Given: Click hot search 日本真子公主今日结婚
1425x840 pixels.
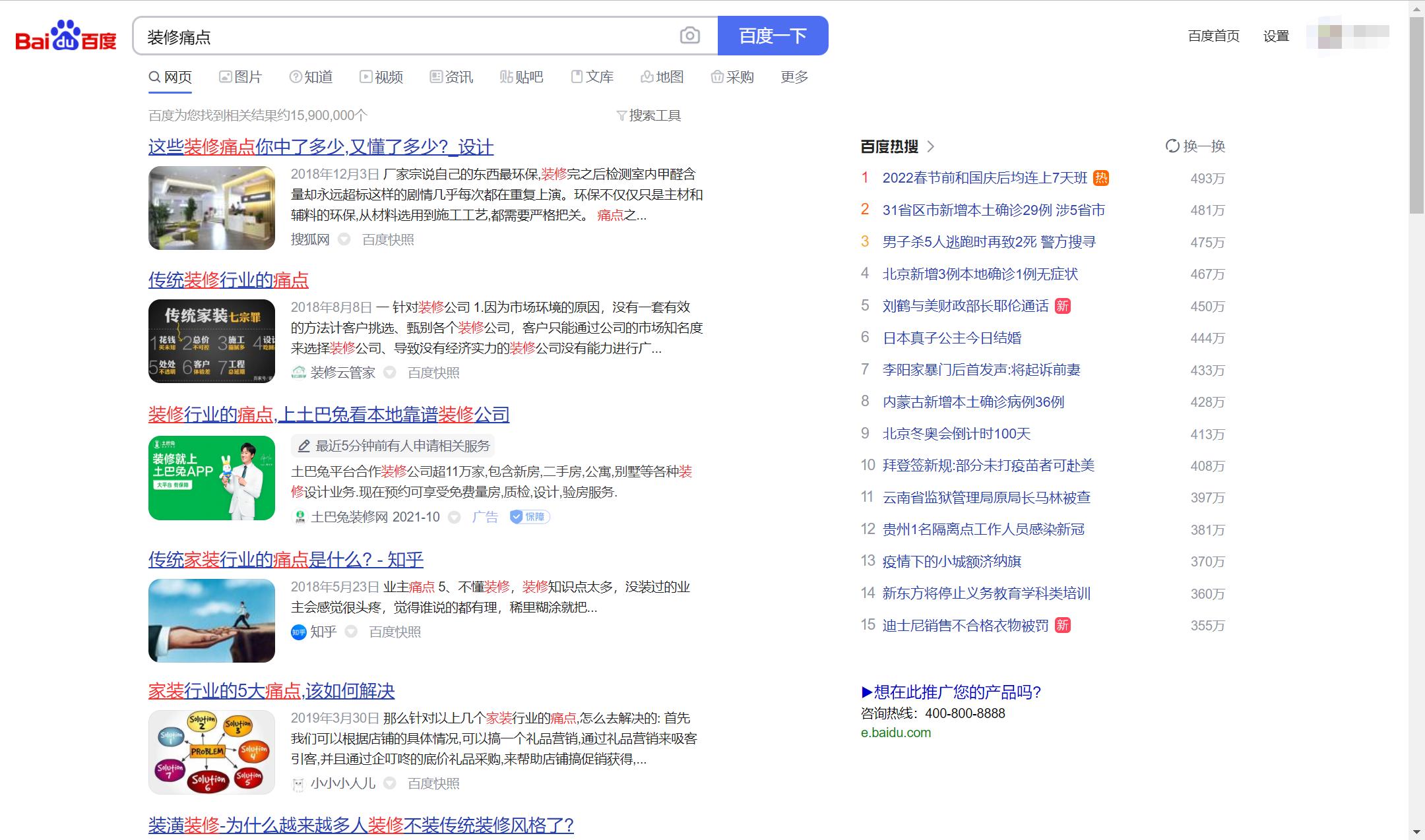Looking at the screenshot, I should pos(951,338).
